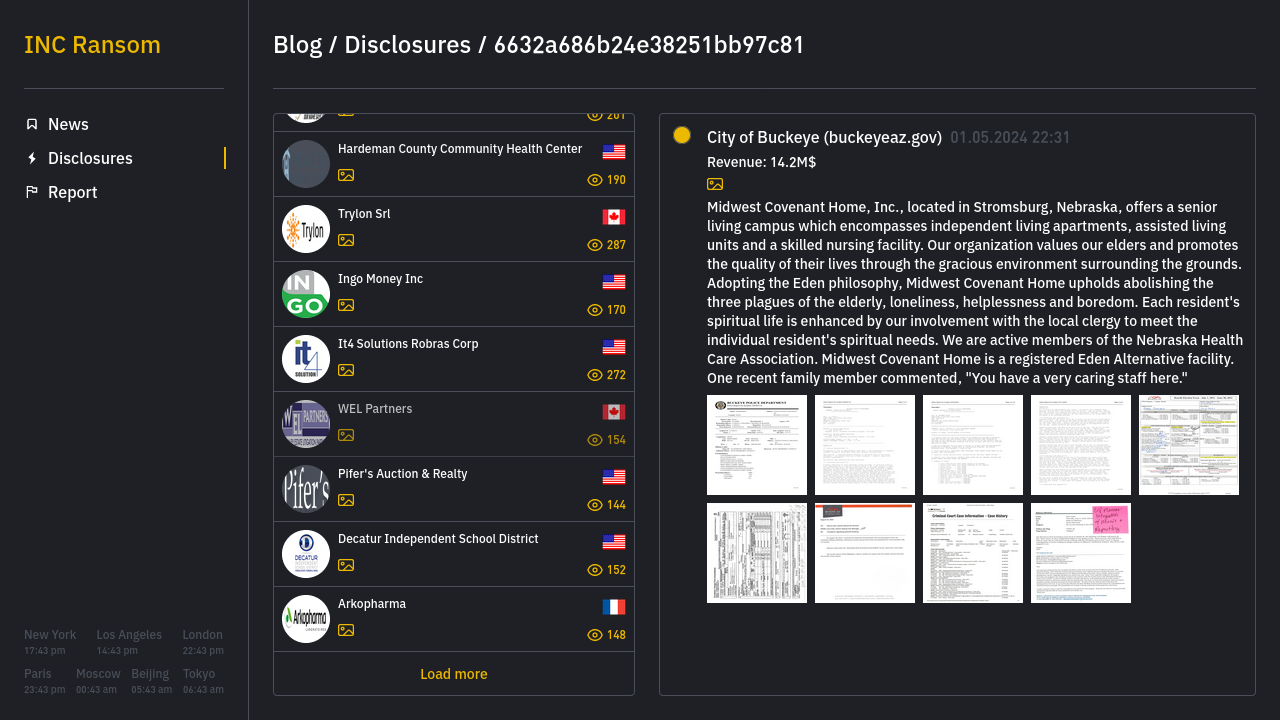Click the image attachment icon under City of Buckeye
The image size is (1280, 720).
pyautogui.click(x=715, y=184)
